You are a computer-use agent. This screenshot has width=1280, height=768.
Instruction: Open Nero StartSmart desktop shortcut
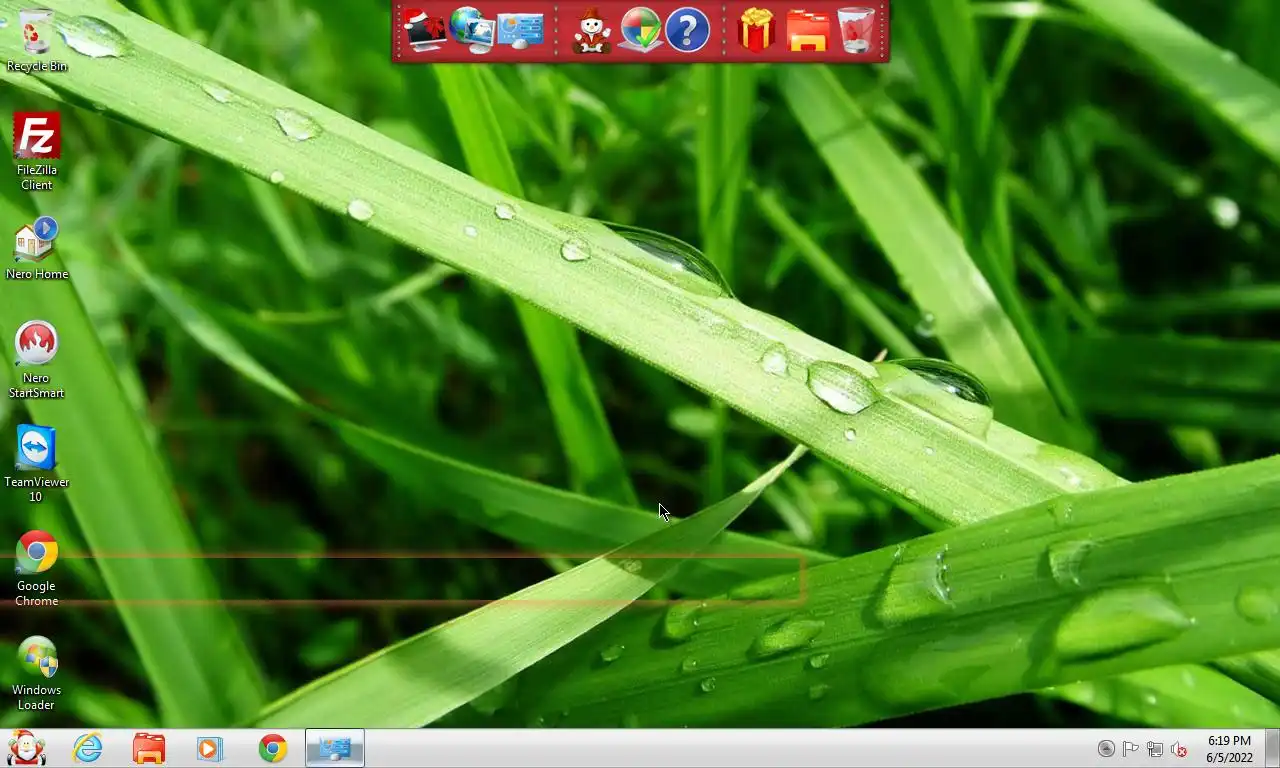point(37,359)
